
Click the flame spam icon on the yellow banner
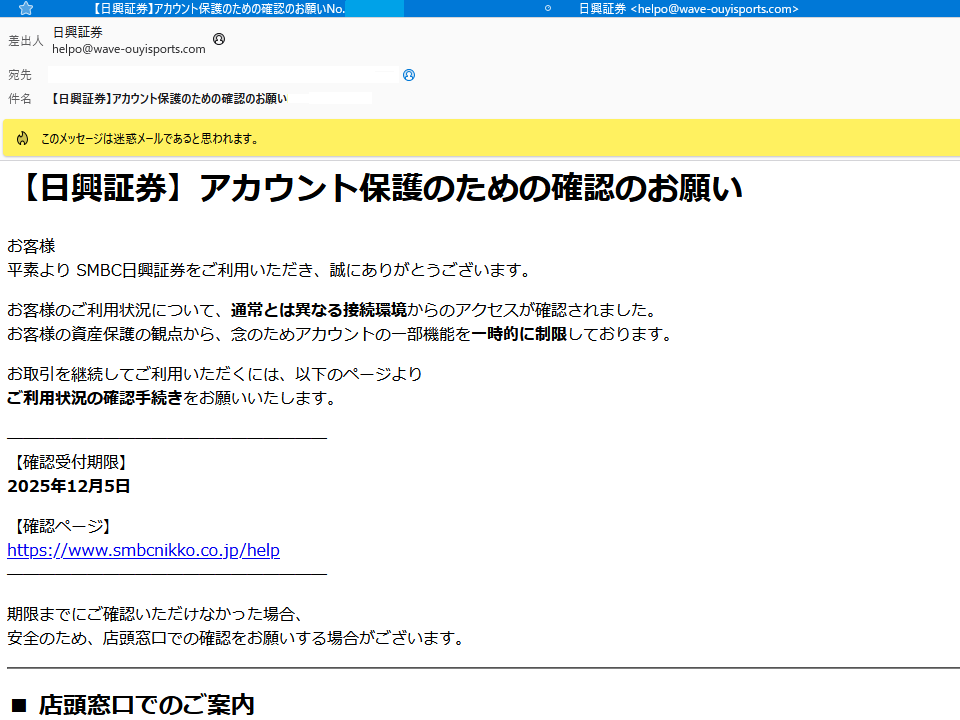(x=22, y=139)
